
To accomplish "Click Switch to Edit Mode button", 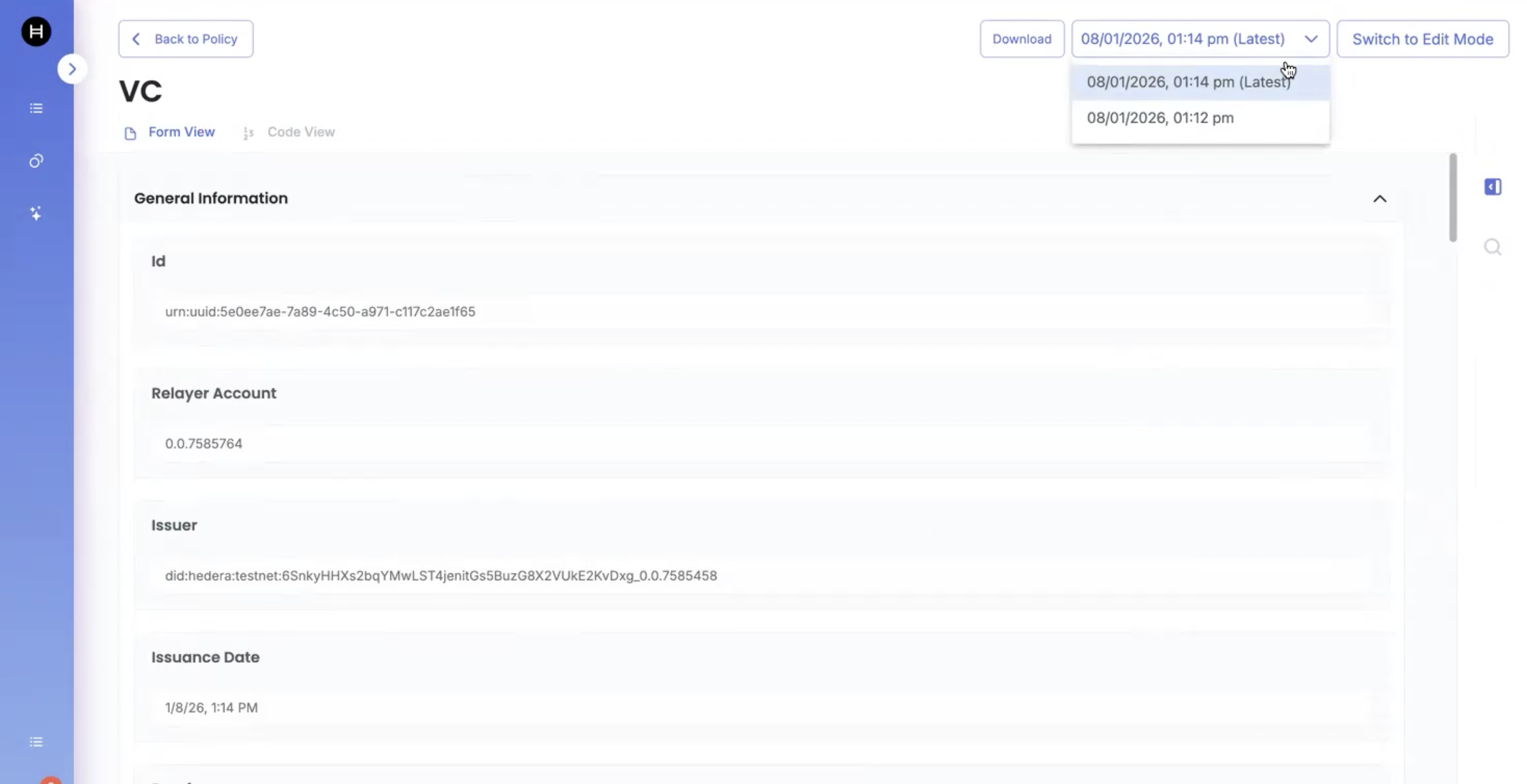I will point(1422,39).
